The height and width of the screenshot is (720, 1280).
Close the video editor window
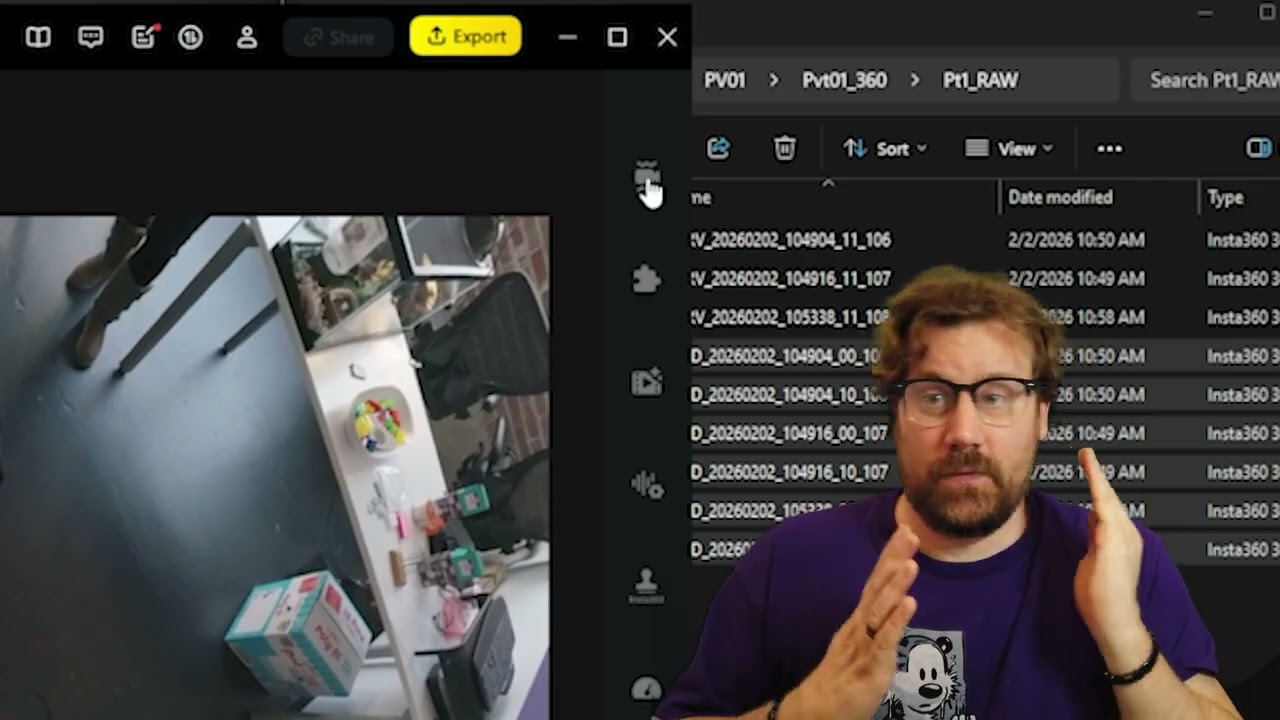(x=667, y=38)
